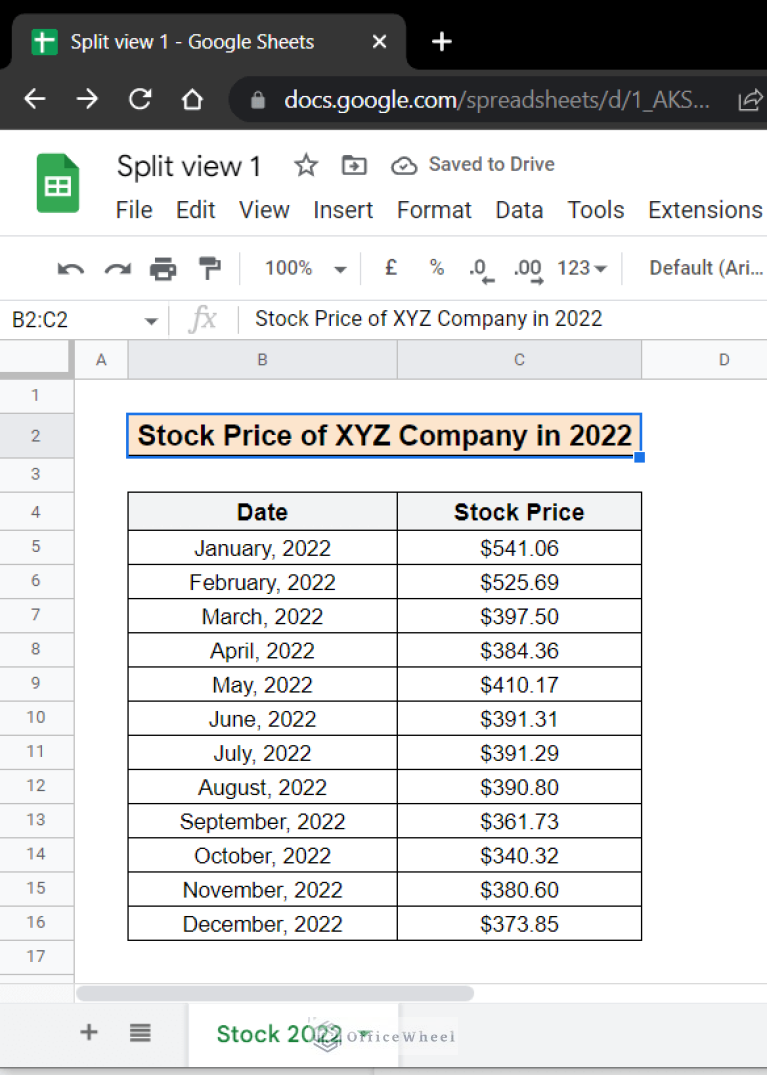This screenshot has width=767, height=1075.
Task: Decrease decimal places on the selection
Action: (480, 268)
